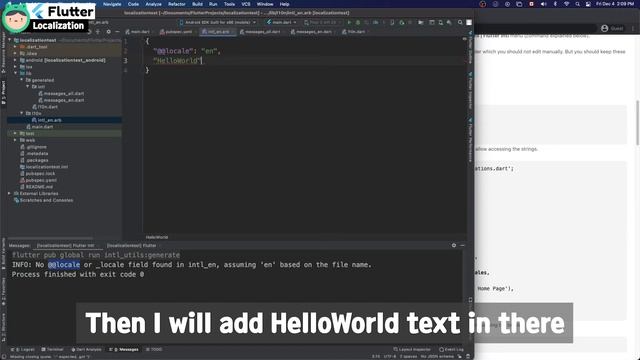
Task: Hide the project panel with minus icon
Action: [x=117, y=31]
